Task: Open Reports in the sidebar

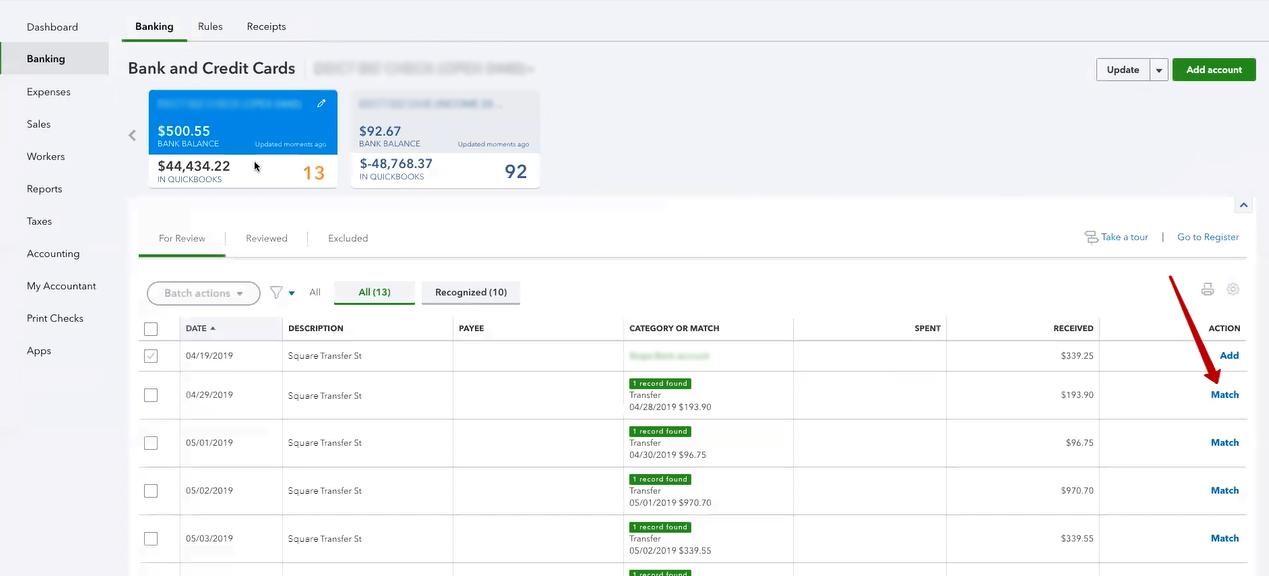Action: [44, 189]
